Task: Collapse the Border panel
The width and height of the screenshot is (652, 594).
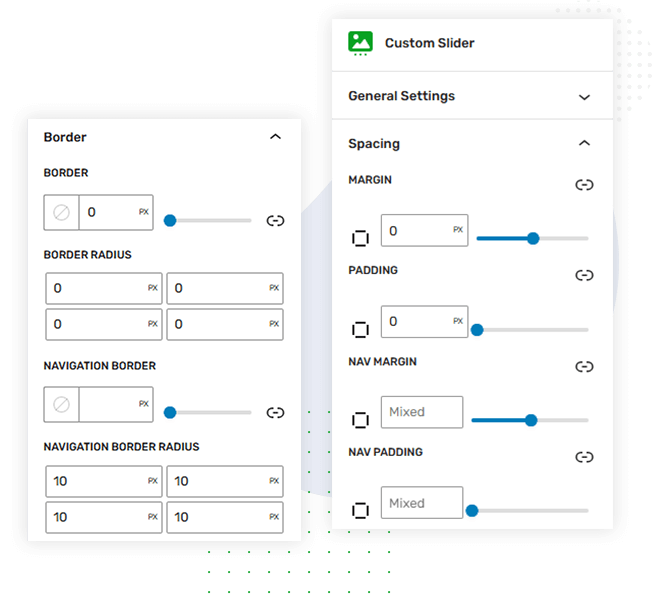Action: (276, 137)
